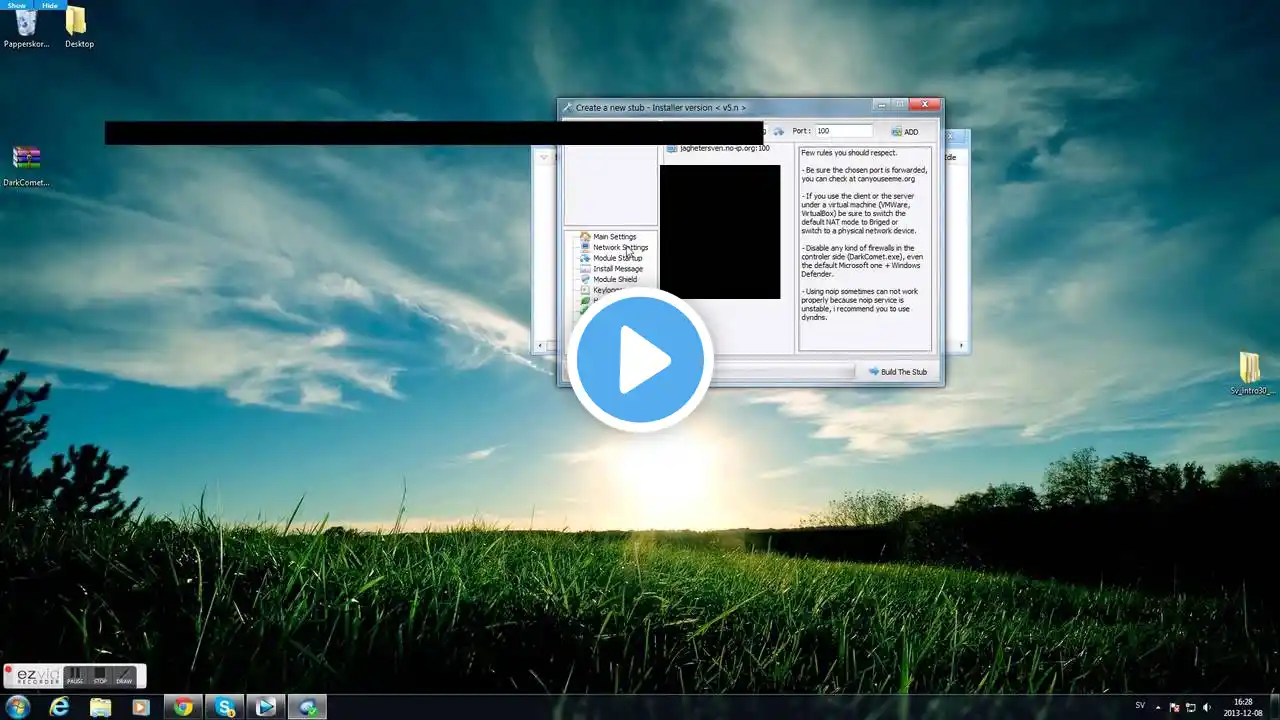
Task: Activate the Ezvid Draw tool
Action: coord(124,676)
